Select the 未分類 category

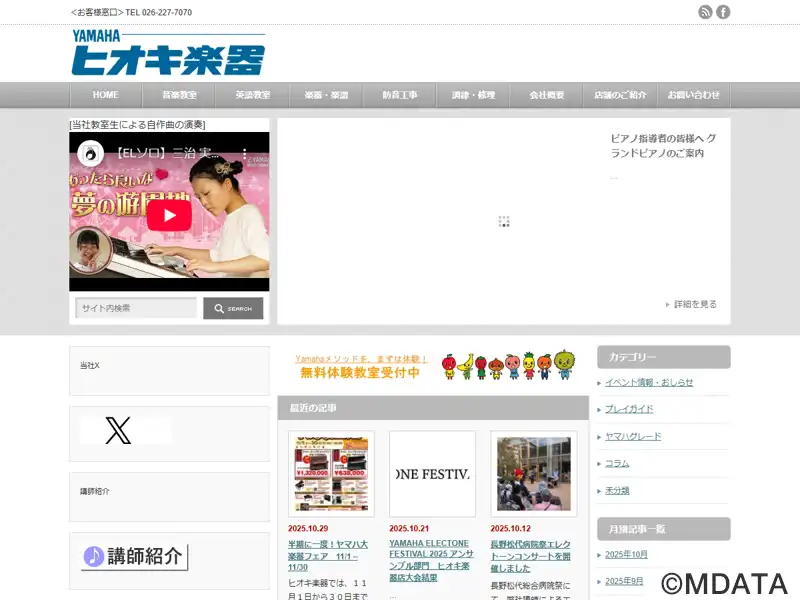[x=617, y=490]
